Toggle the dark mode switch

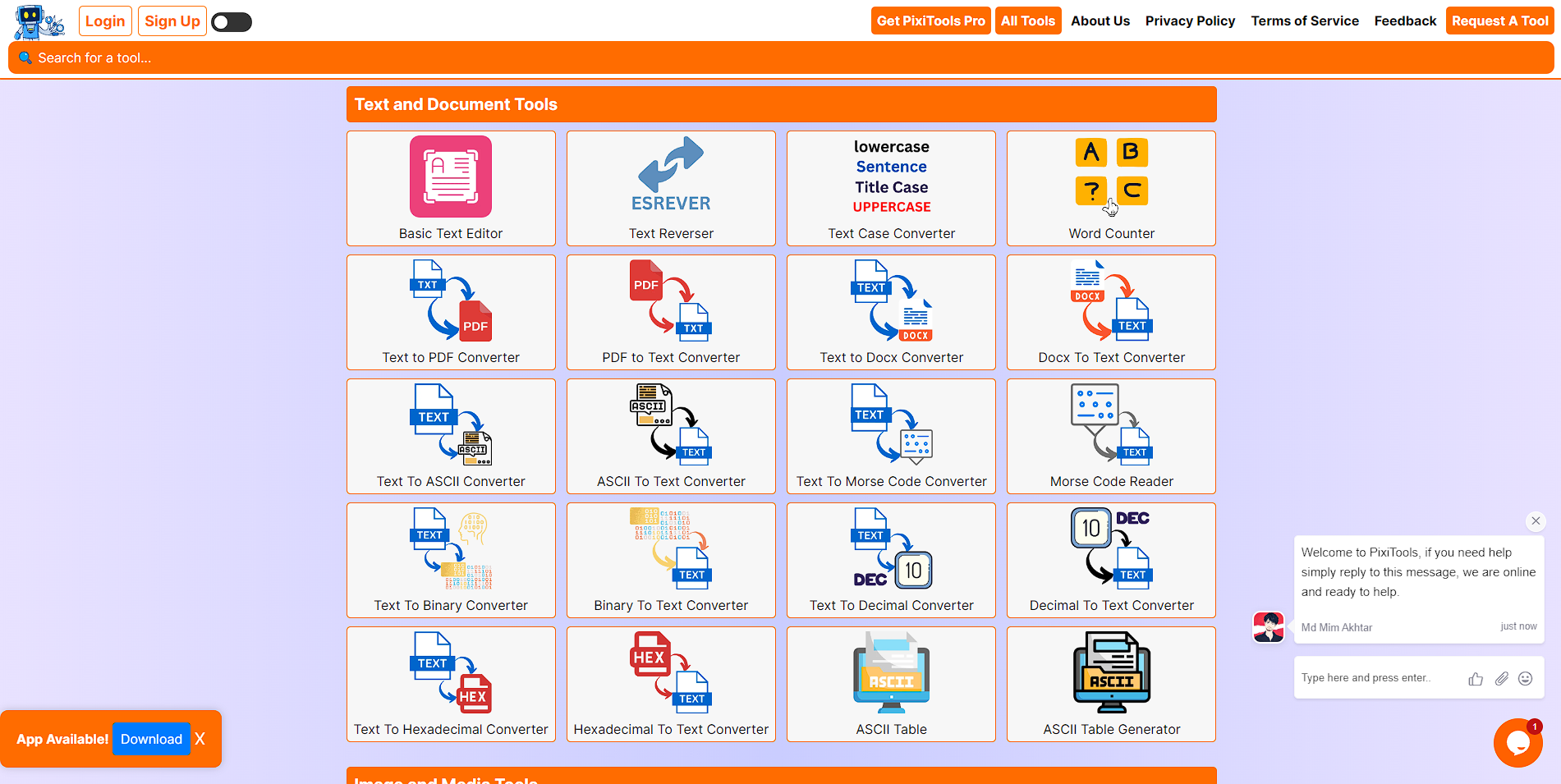click(x=232, y=22)
